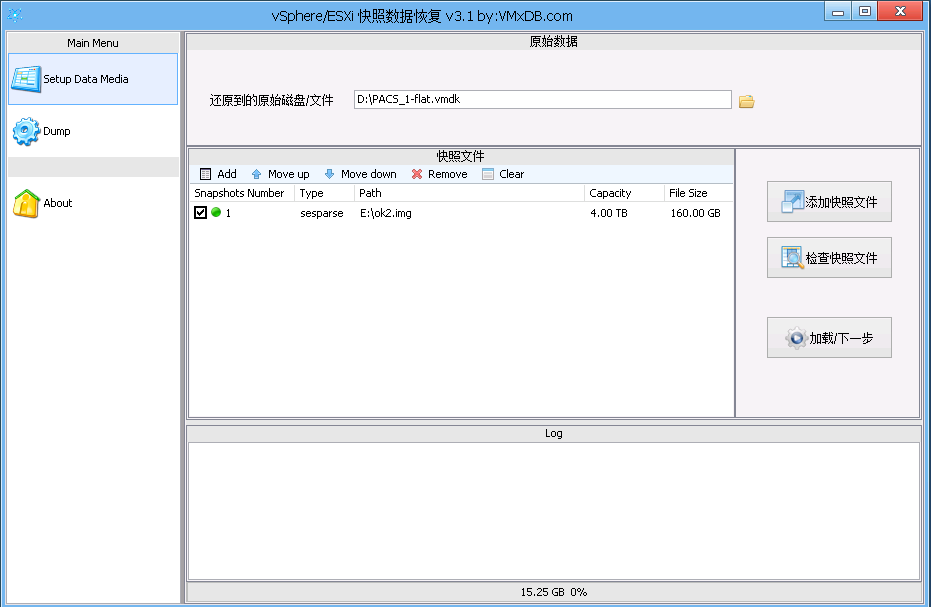
Task: Uncheck snapshot 1 checkbox
Action: click(x=201, y=213)
